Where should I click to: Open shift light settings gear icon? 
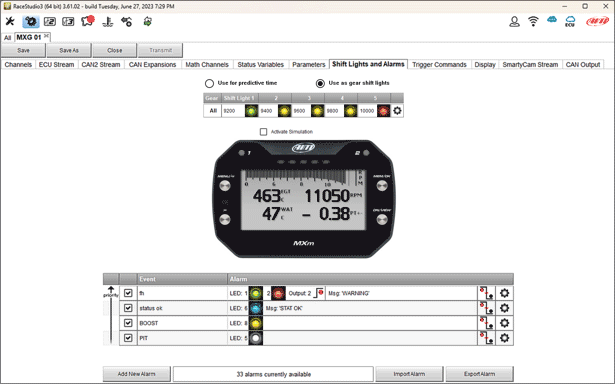[397, 111]
